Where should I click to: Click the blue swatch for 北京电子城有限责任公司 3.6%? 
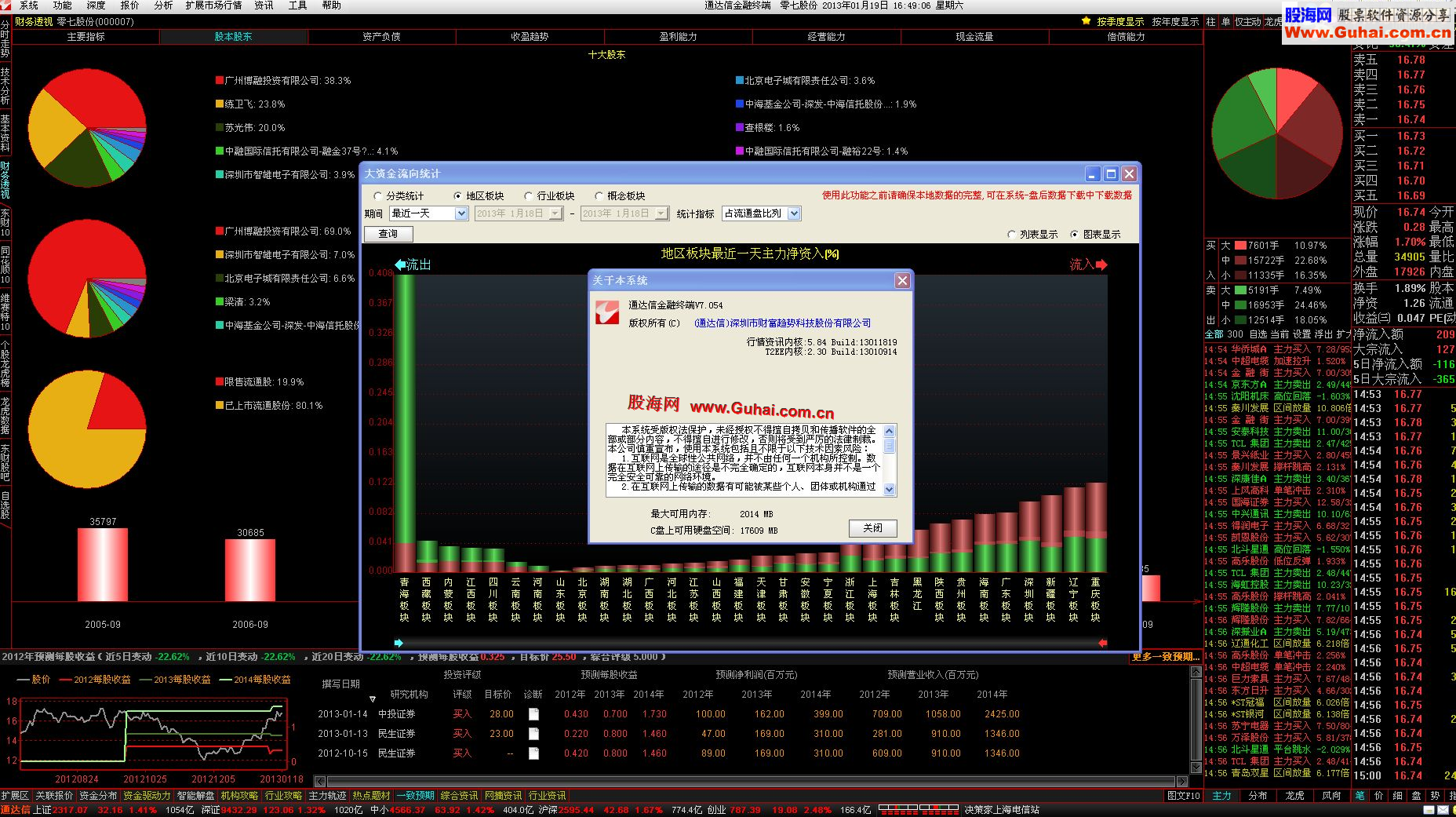pos(740,80)
